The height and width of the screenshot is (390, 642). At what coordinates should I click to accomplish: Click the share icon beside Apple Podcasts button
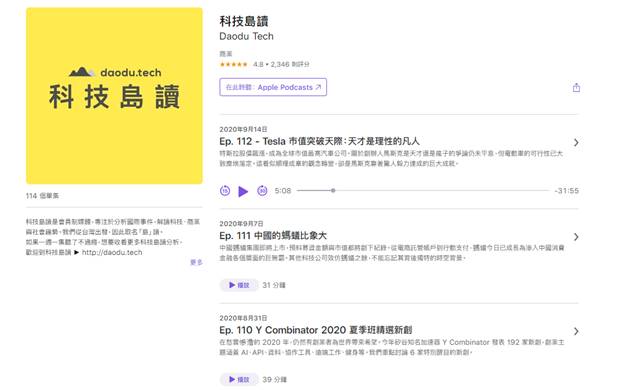(576, 87)
